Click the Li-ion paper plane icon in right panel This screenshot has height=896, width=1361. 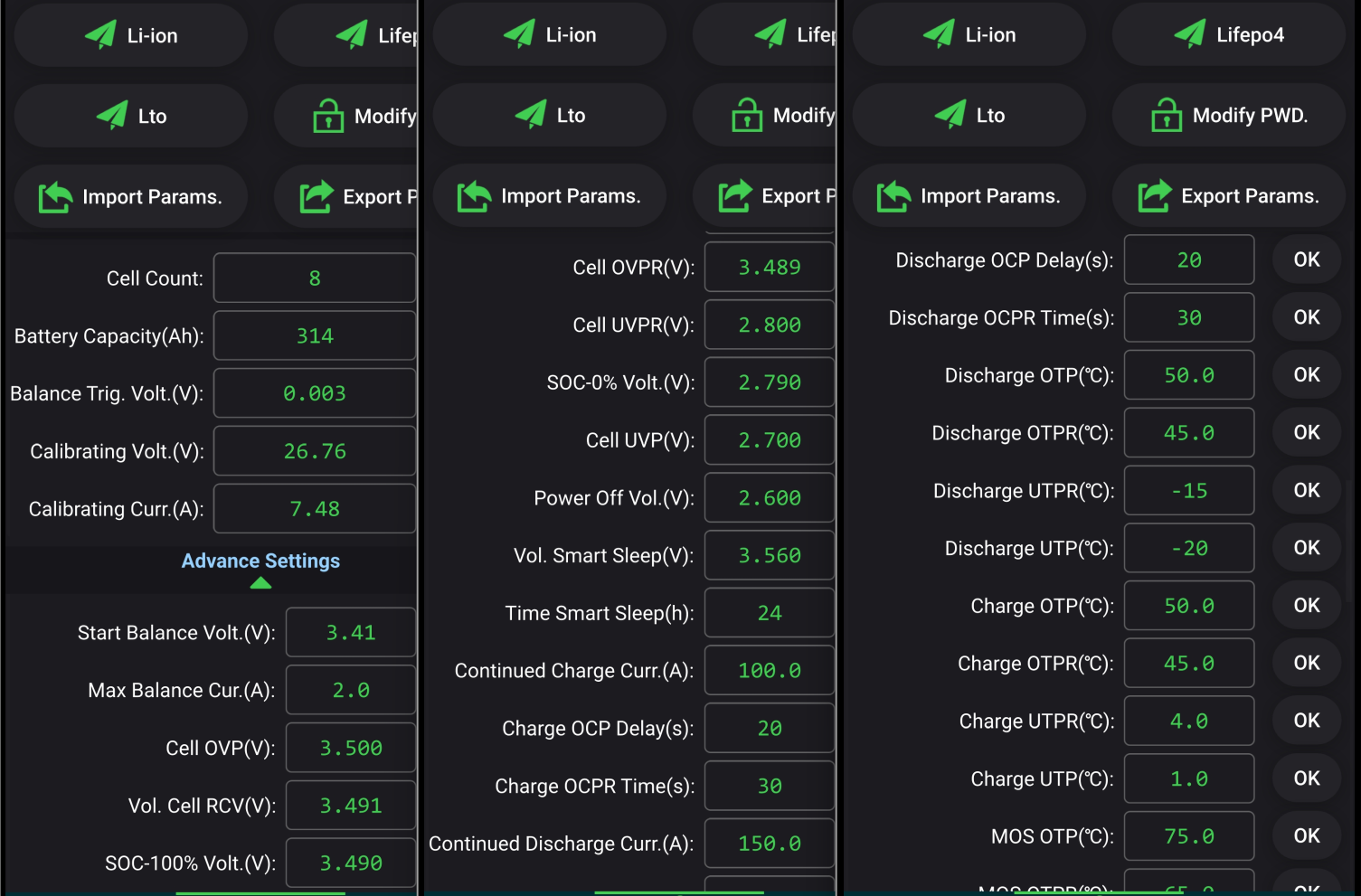[x=939, y=34]
